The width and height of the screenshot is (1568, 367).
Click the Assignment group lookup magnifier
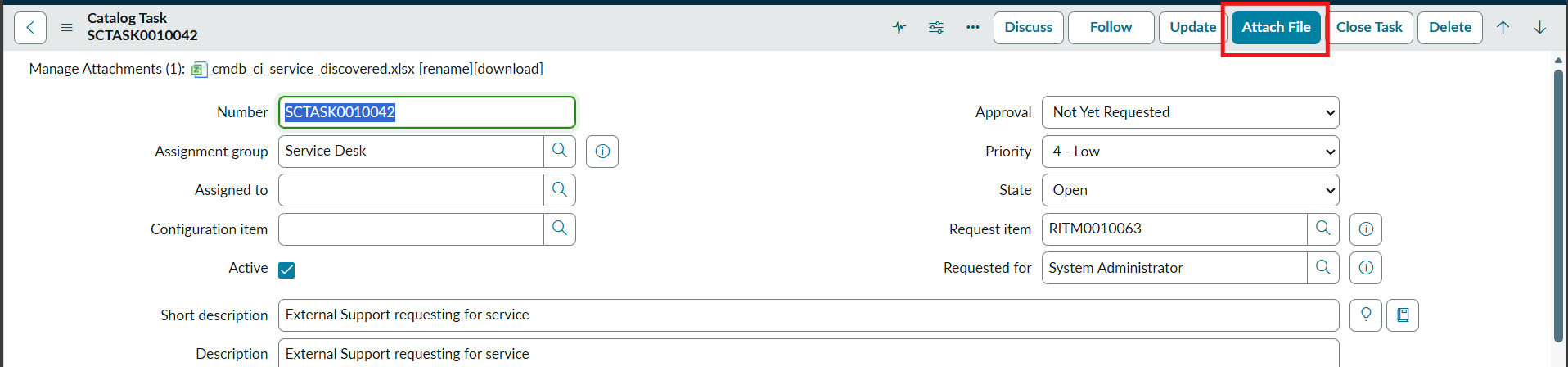560,151
